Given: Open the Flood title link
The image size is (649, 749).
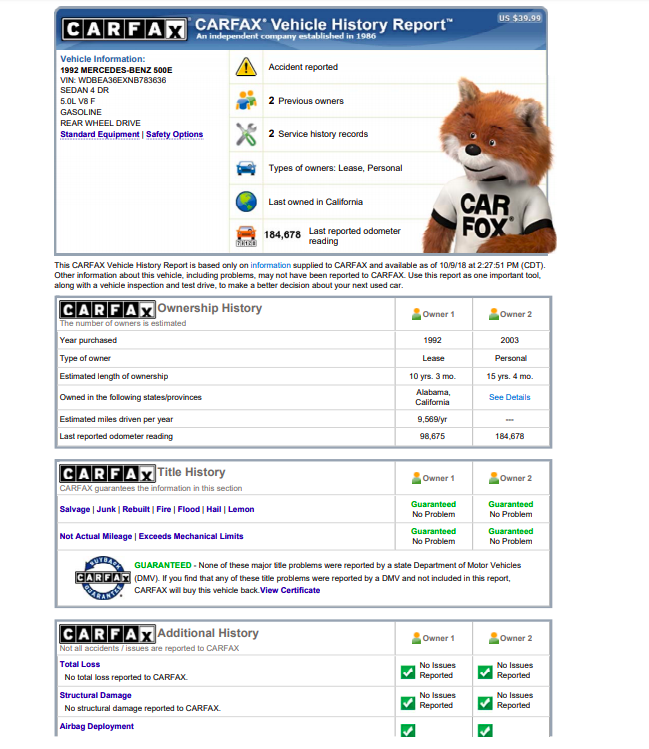Looking at the screenshot, I should pyautogui.click(x=189, y=509).
